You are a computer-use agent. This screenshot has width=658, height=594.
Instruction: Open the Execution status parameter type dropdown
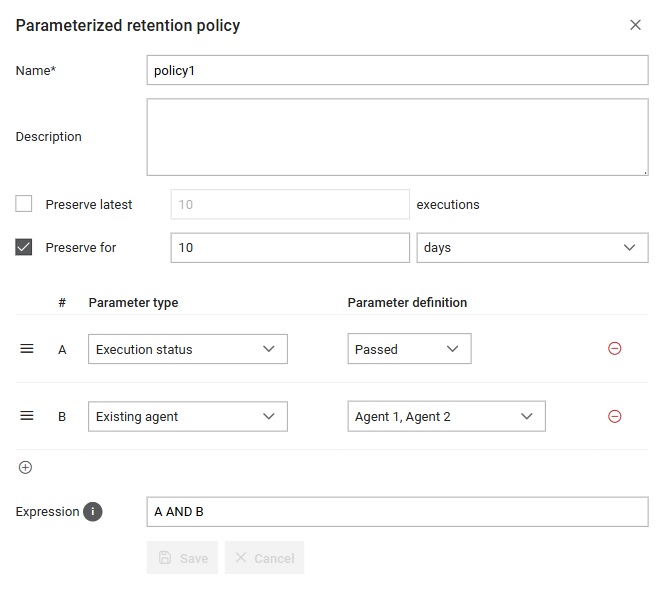(188, 349)
